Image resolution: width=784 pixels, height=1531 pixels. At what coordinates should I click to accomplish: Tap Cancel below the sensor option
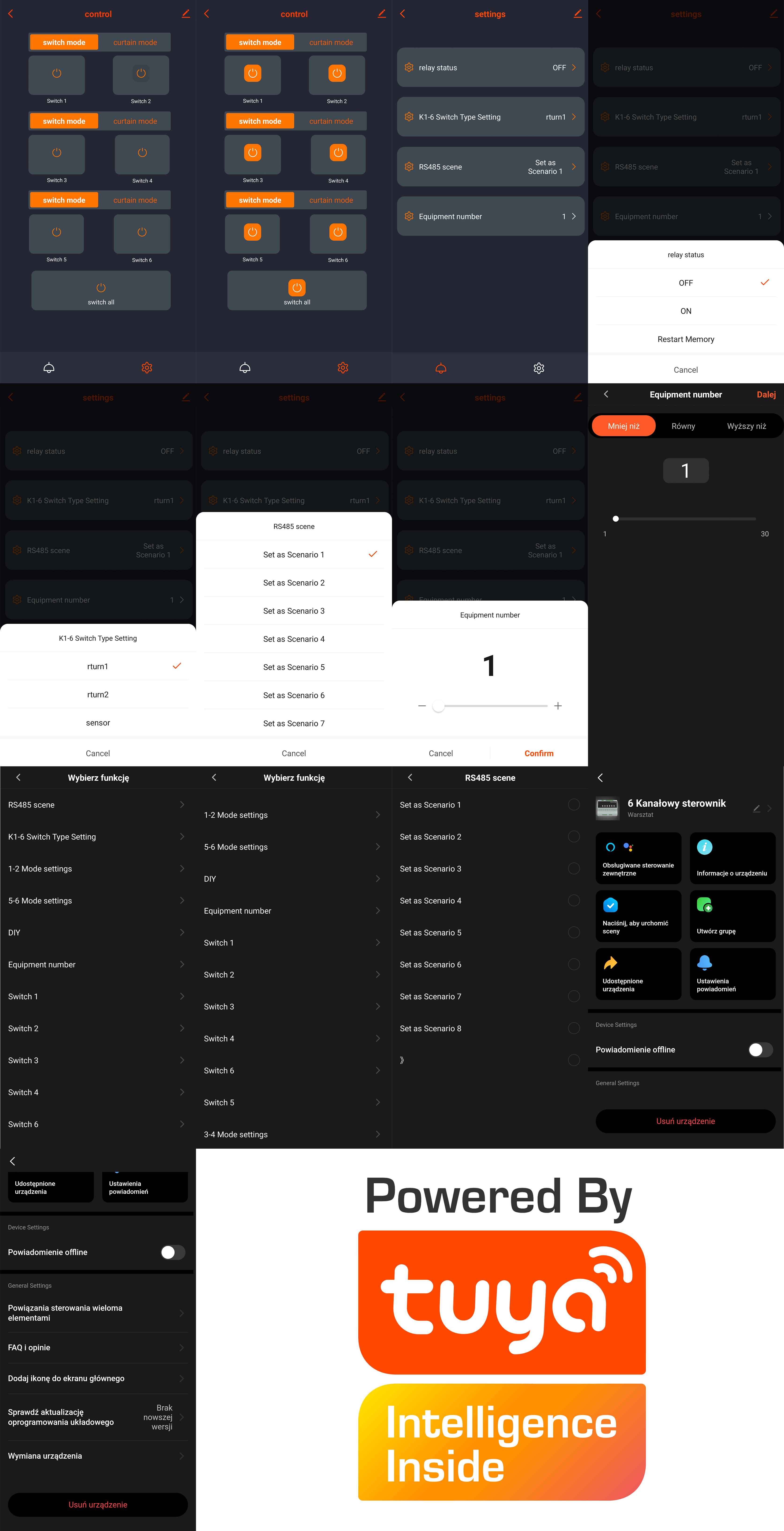coord(98,754)
